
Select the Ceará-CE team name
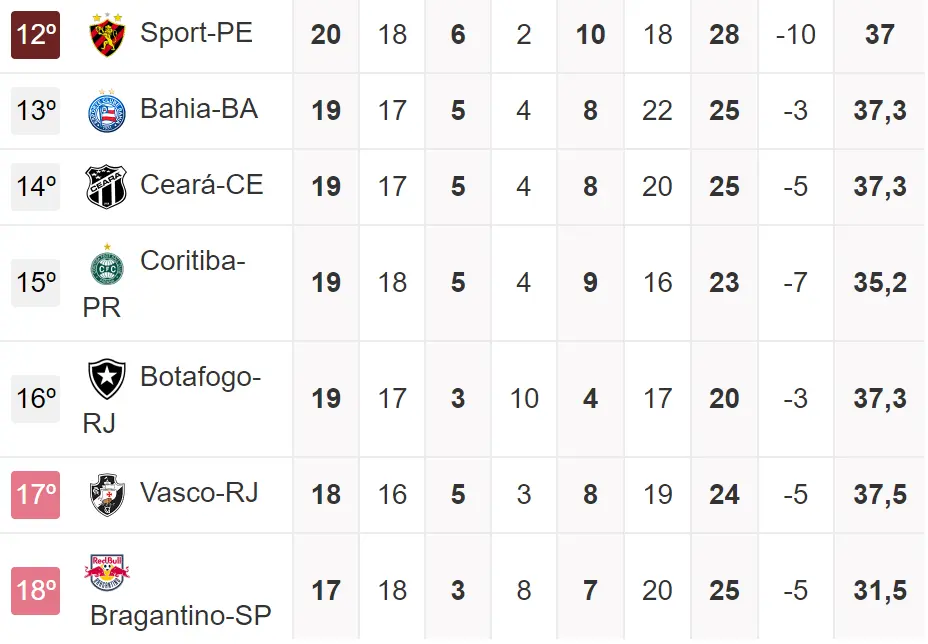(x=201, y=184)
